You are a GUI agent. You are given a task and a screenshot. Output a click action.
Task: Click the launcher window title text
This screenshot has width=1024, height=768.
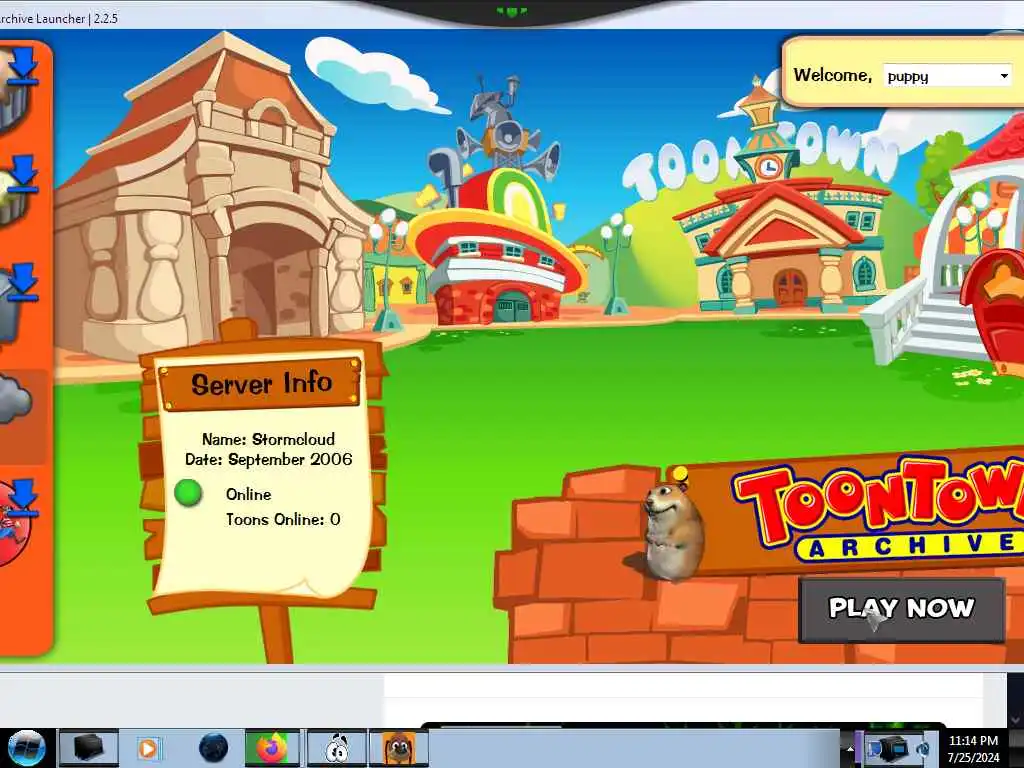click(x=59, y=18)
